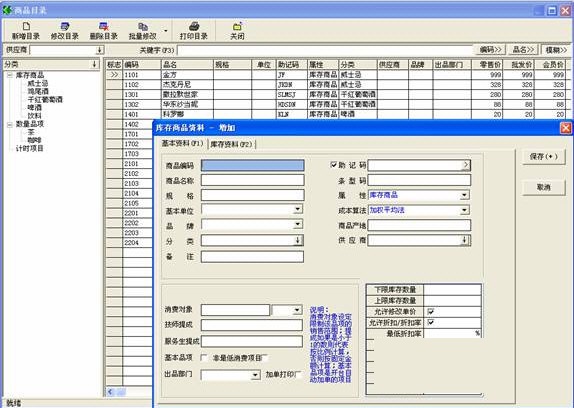Click the 商品名称 input field

pos(253,180)
